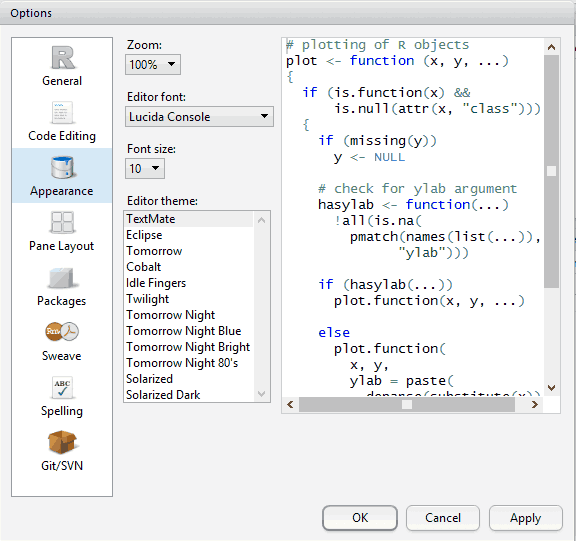Open the Pane Layout section icon

pos(62,222)
